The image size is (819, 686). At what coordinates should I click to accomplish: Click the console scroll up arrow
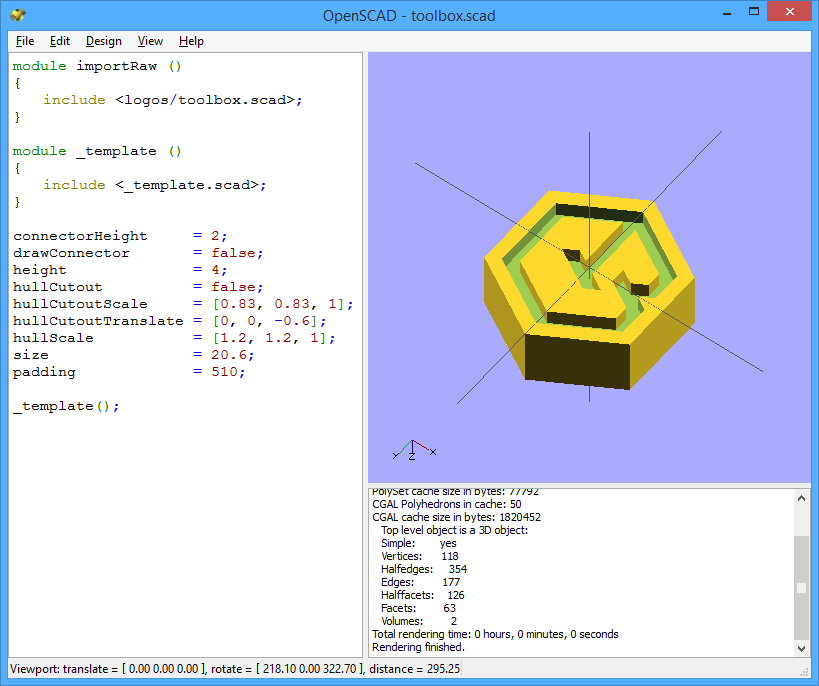pyautogui.click(x=801, y=498)
